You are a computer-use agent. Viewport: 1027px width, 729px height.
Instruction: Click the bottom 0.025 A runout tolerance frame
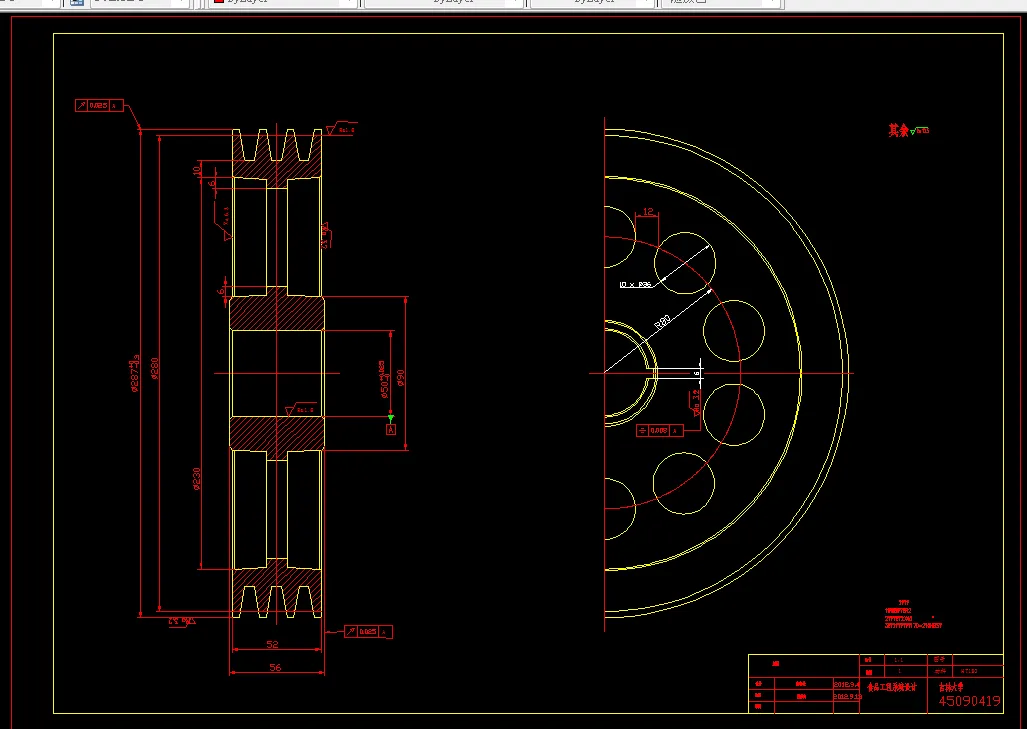point(368,631)
